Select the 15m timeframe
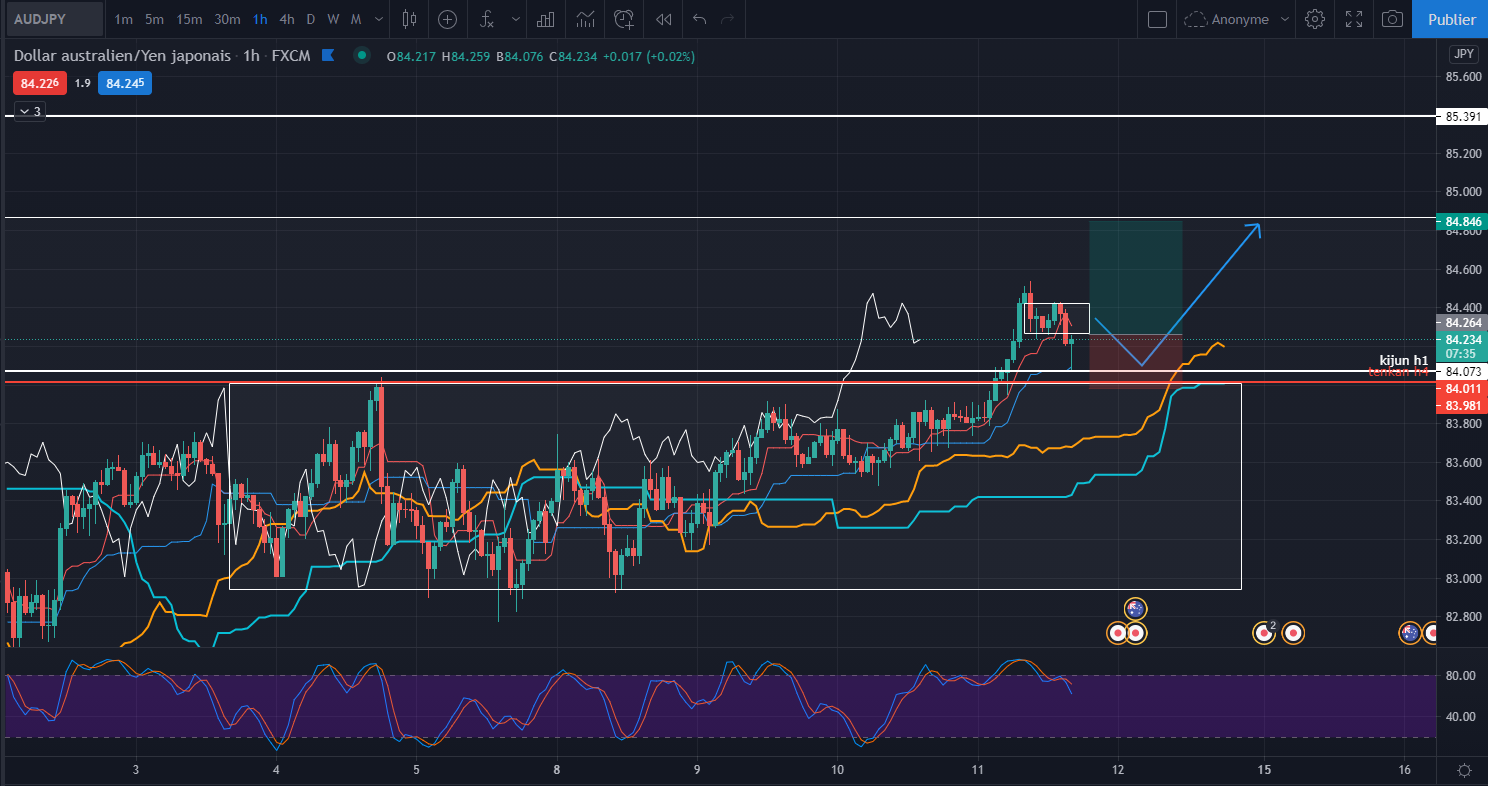1488x786 pixels. click(x=190, y=19)
